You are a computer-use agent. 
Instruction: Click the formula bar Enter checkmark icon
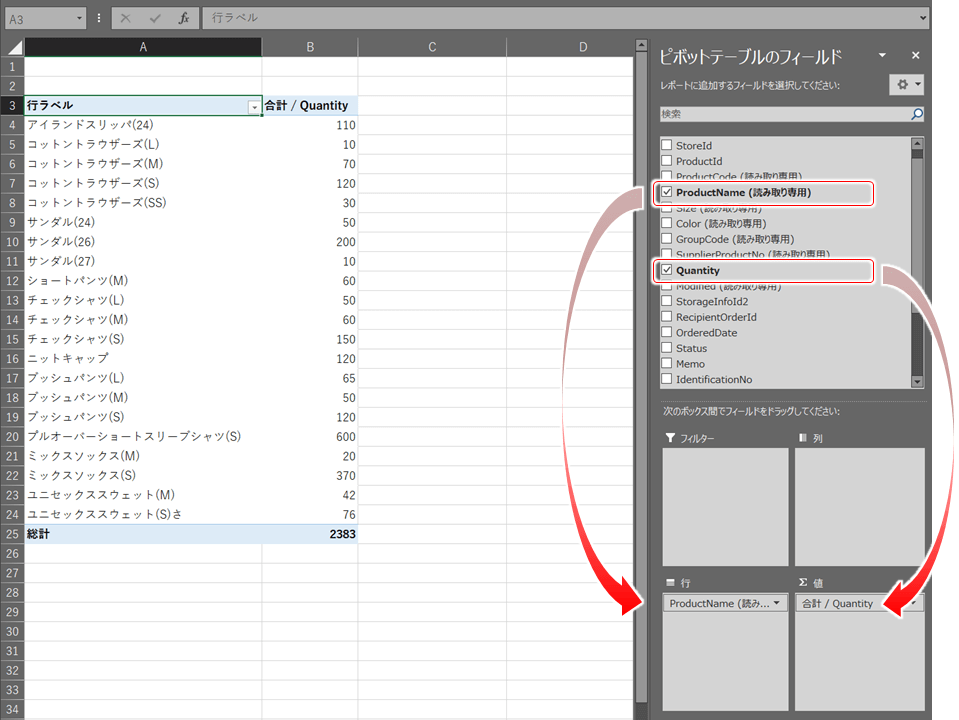click(x=154, y=18)
